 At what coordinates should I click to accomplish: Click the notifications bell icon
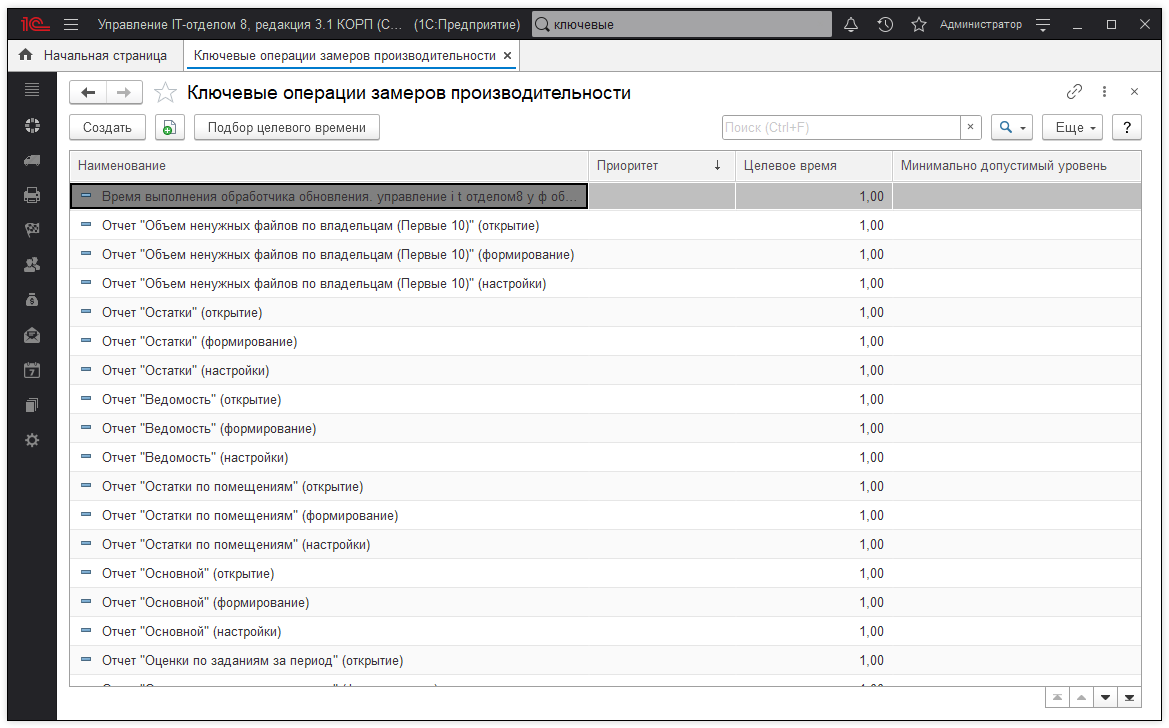coord(851,24)
